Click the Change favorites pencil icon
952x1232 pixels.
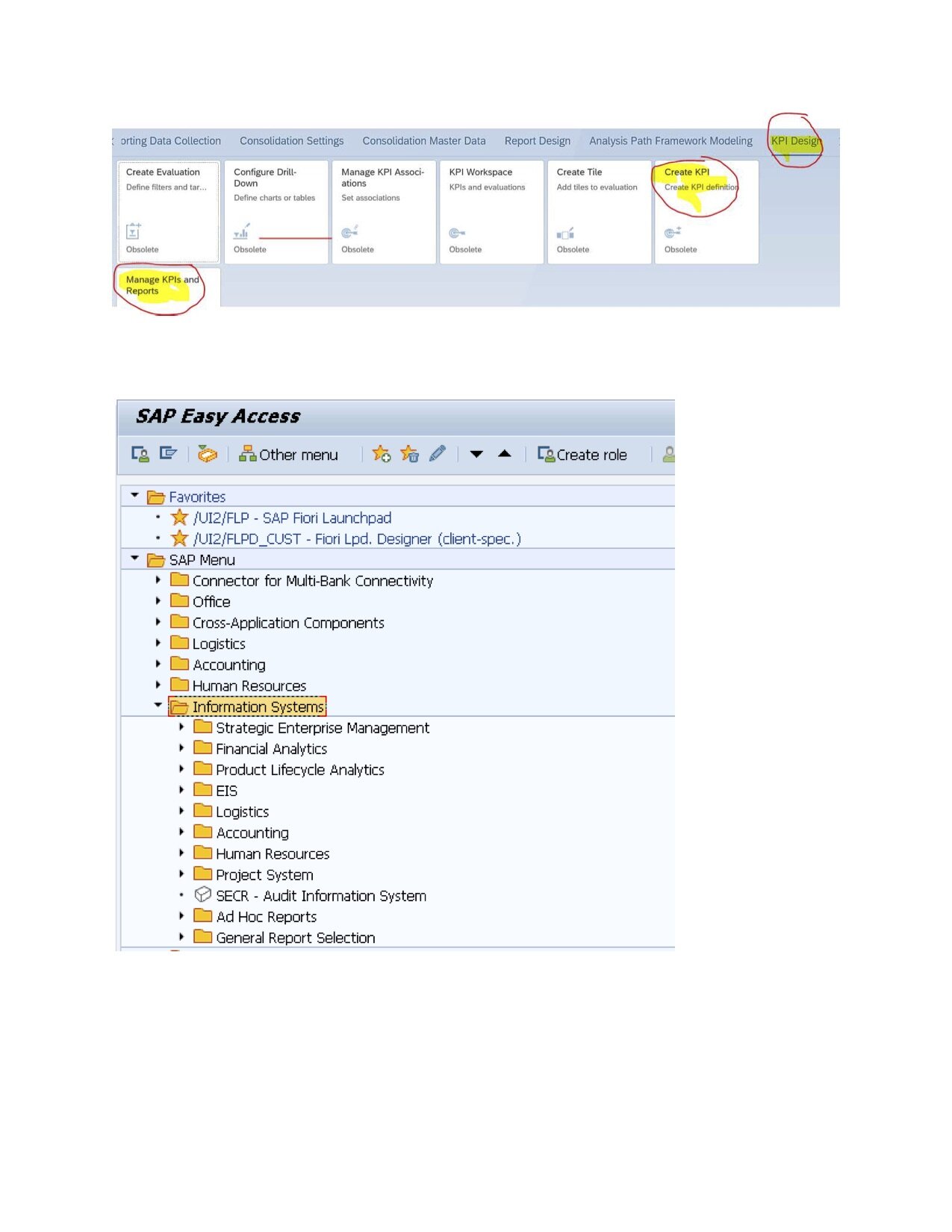(438, 453)
